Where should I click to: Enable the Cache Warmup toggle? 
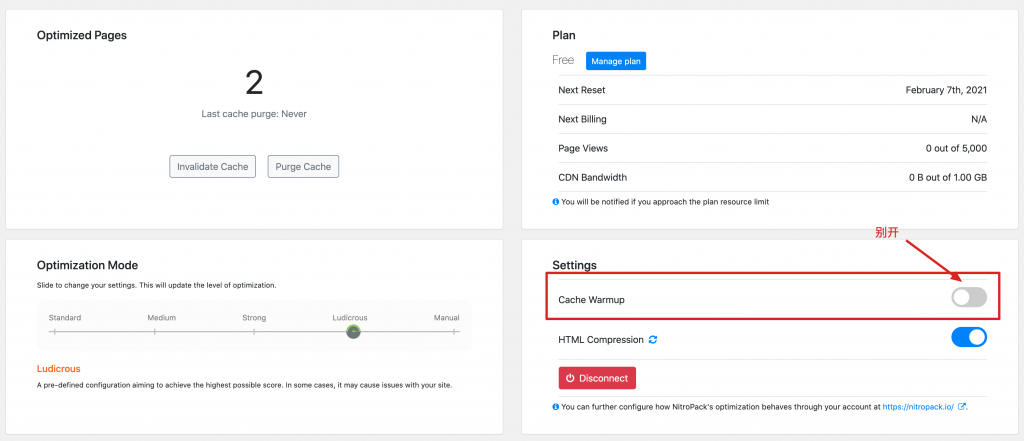968,297
